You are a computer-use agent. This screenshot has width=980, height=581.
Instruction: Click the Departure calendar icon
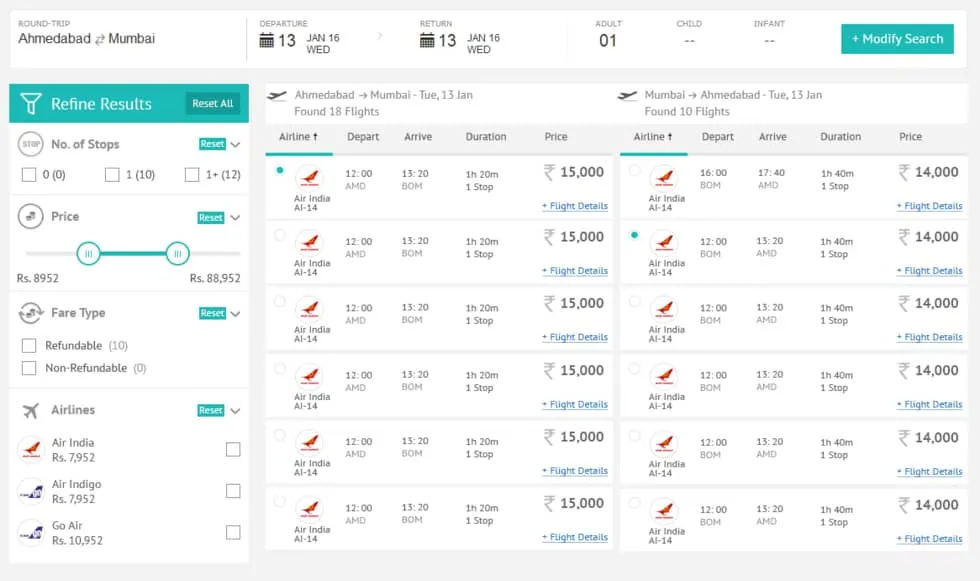click(266, 41)
